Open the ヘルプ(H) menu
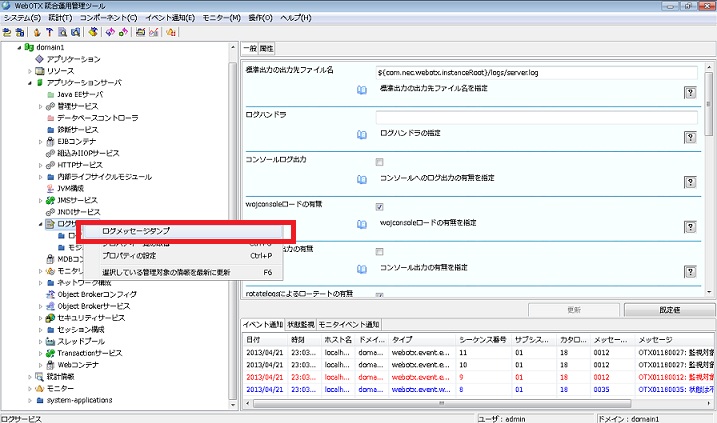This screenshot has width=717, height=423. click(296, 18)
